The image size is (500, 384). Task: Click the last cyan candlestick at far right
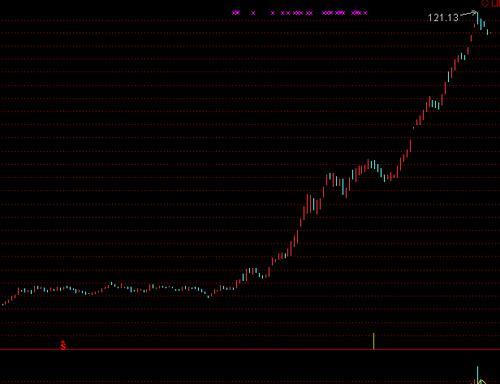[x=488, y=32]
